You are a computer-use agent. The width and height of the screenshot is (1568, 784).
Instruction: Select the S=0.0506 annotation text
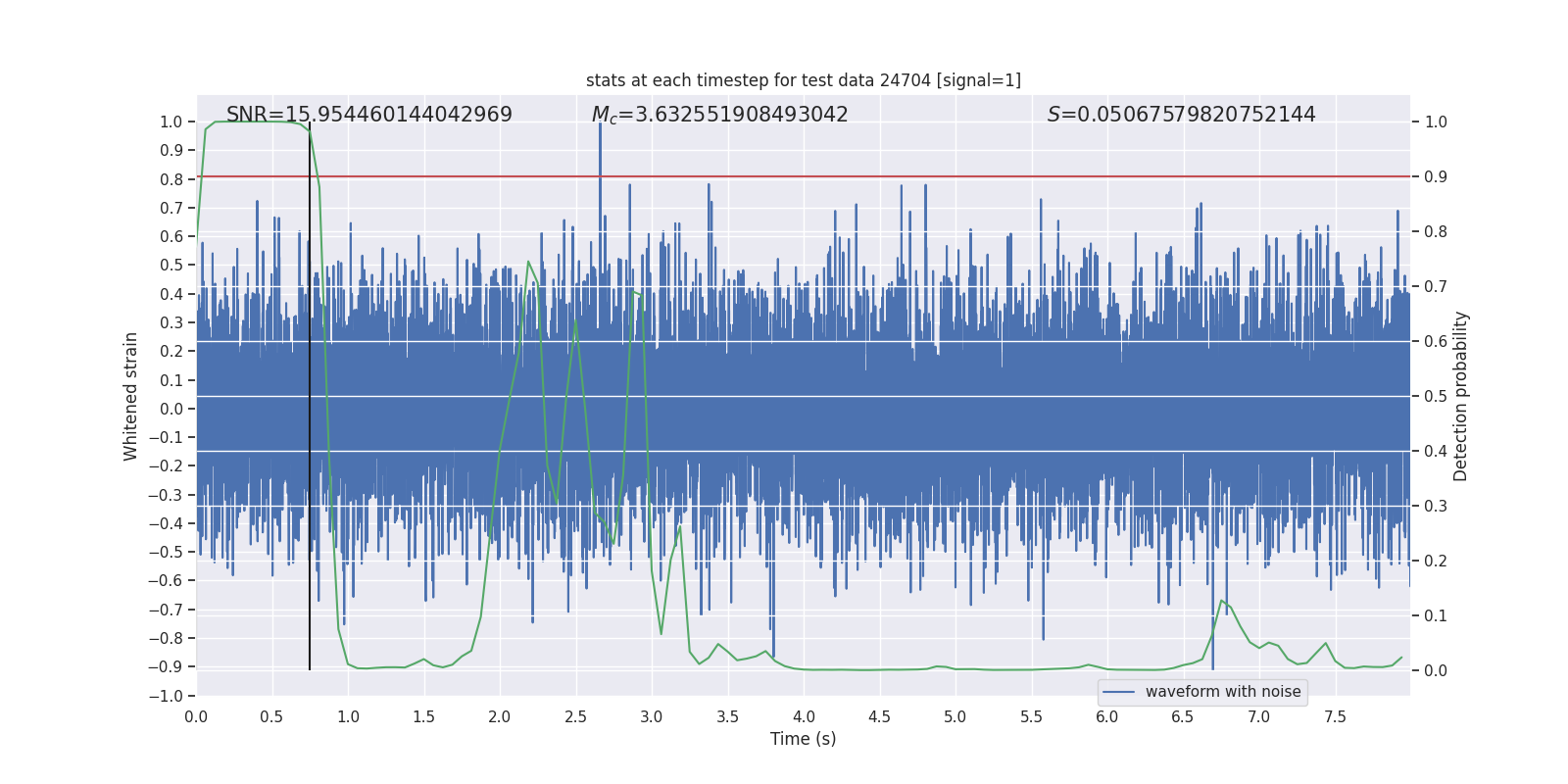tap(1181, 115)
